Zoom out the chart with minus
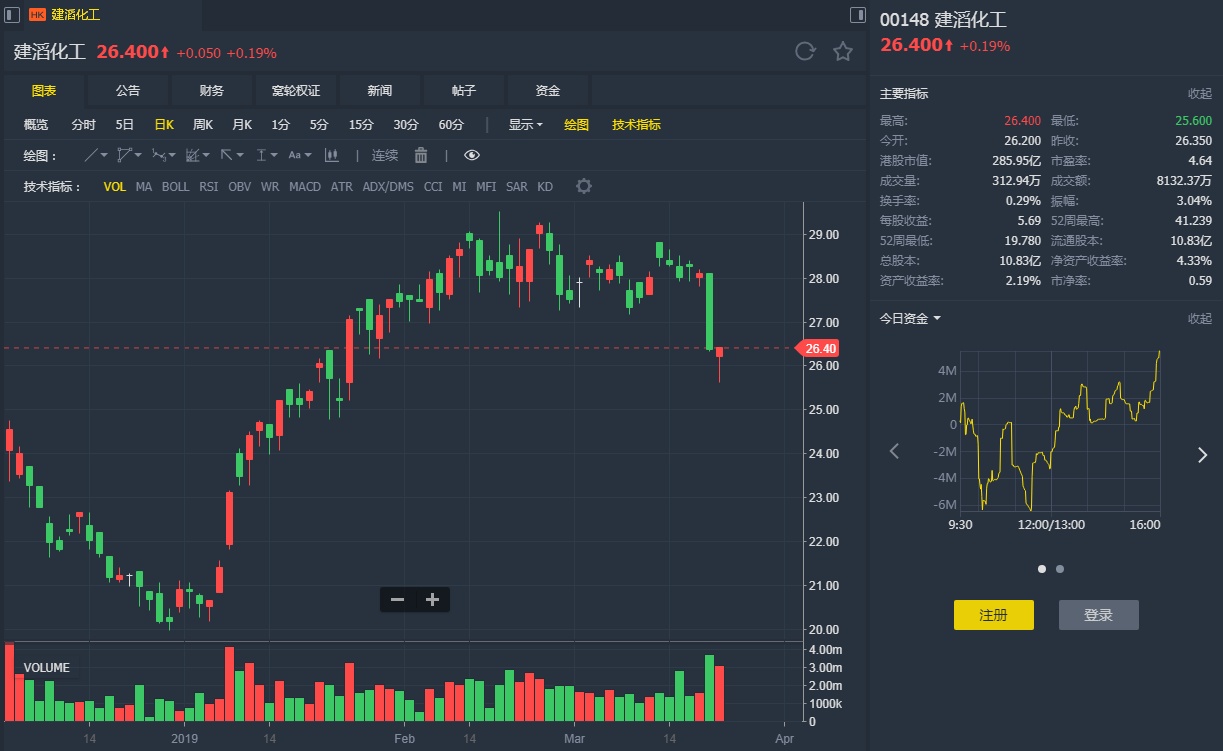The height and width of the screenshot is (751, 1223). pyautogui.click(x=398, y=600)
